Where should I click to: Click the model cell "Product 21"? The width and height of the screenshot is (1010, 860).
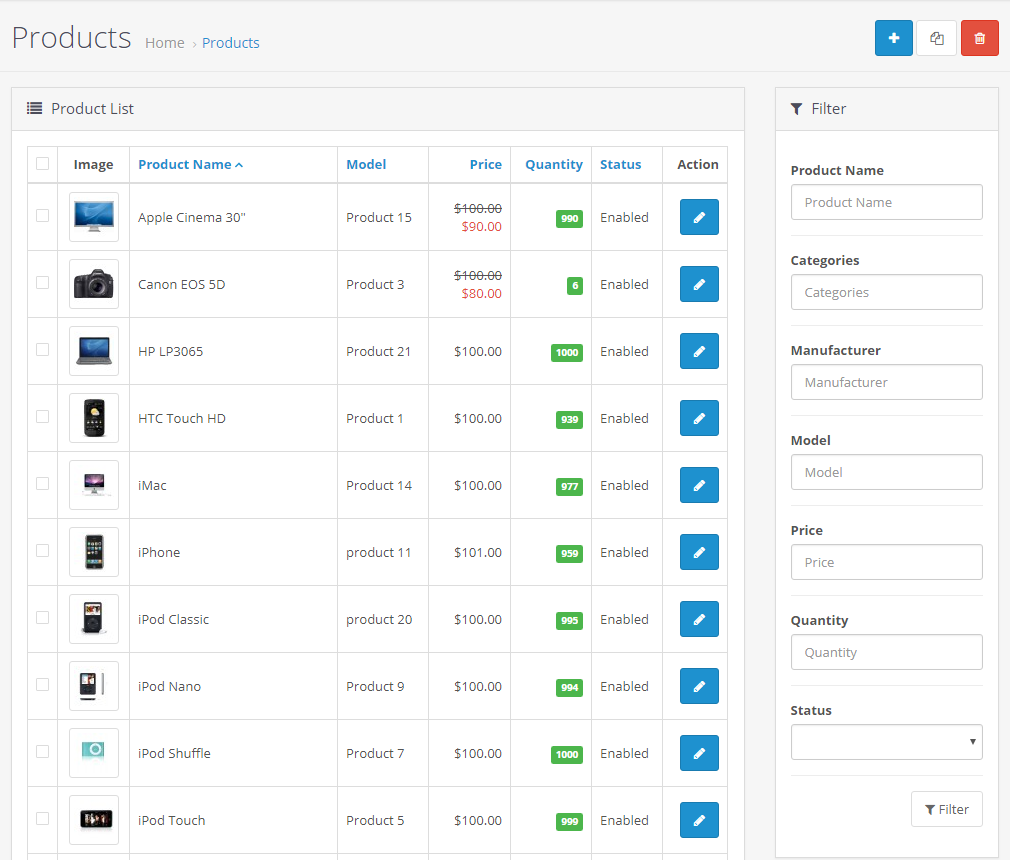coord(378,352)
